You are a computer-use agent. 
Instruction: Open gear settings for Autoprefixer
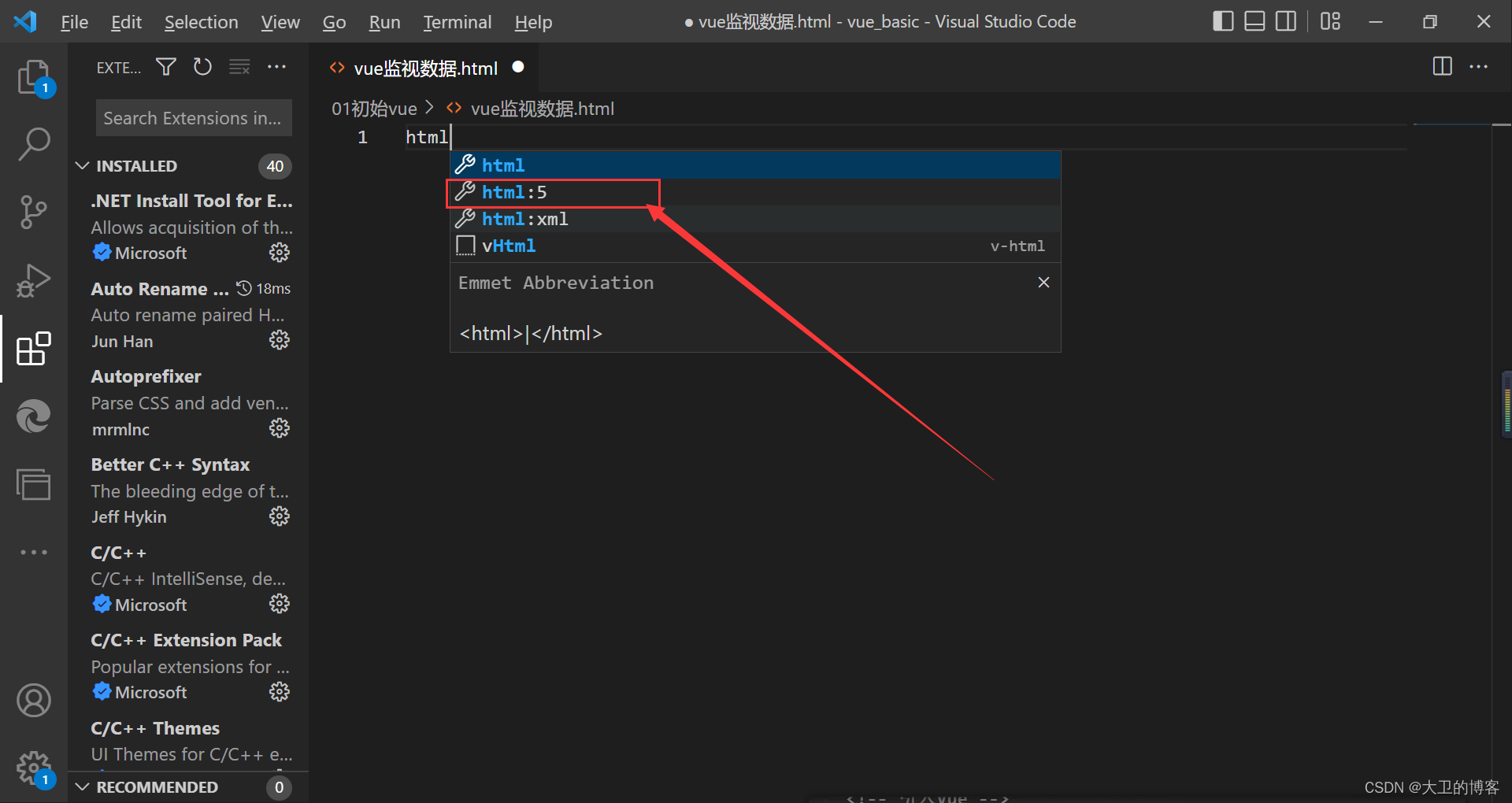(280, 428)
